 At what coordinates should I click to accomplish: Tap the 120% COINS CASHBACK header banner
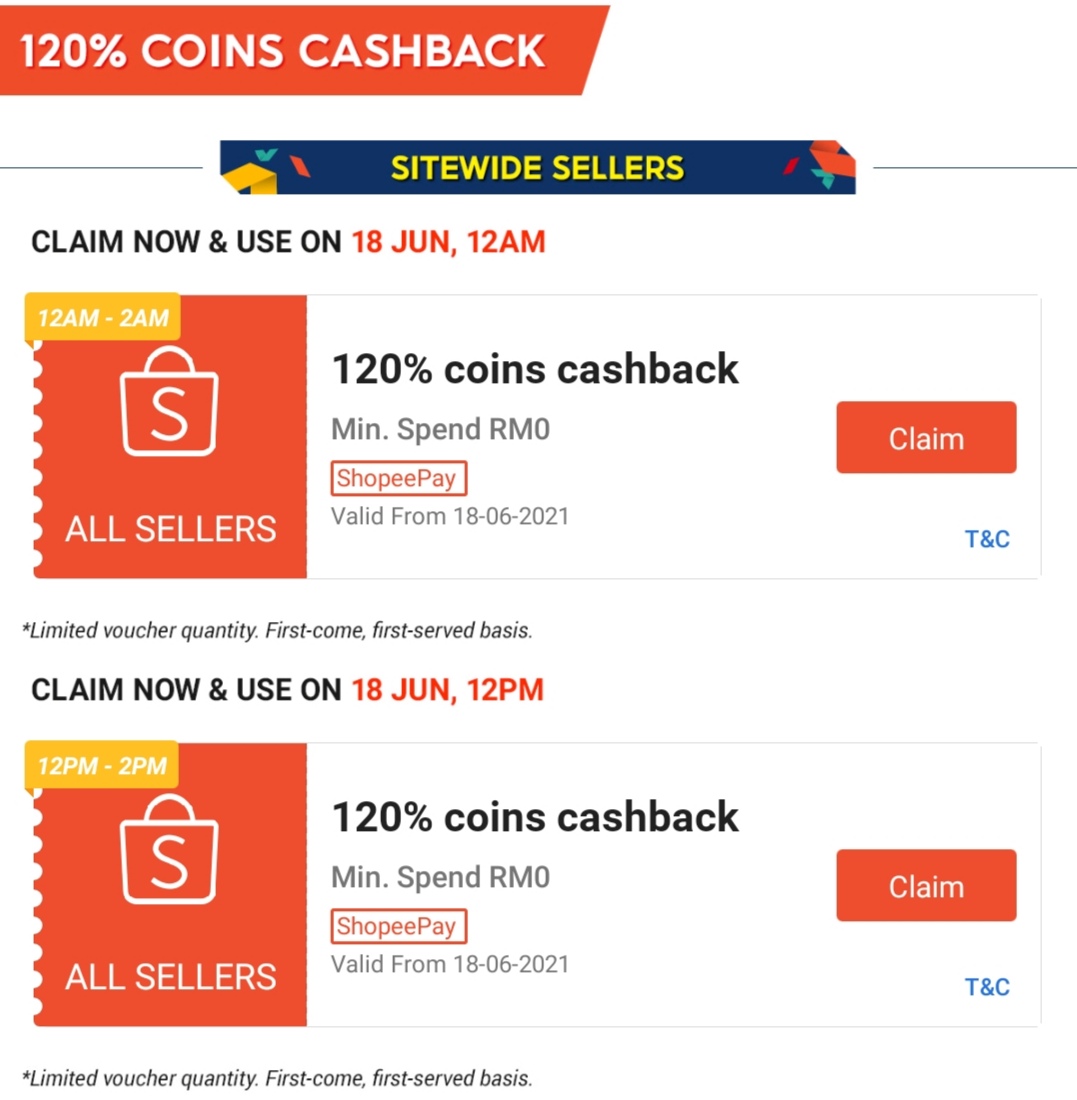pos(285,51)
